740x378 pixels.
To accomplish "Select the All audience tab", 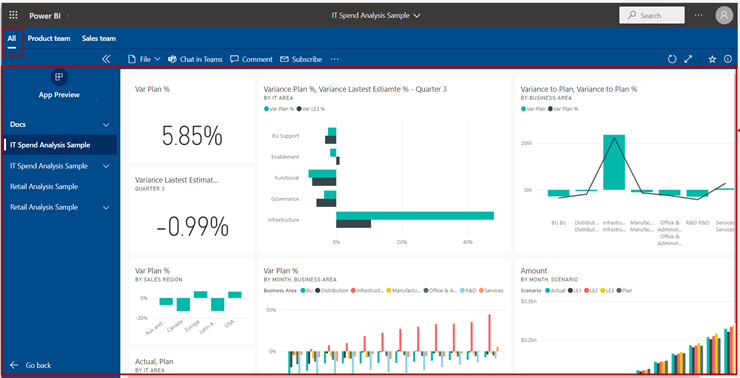I will click(x=12, y=39).
